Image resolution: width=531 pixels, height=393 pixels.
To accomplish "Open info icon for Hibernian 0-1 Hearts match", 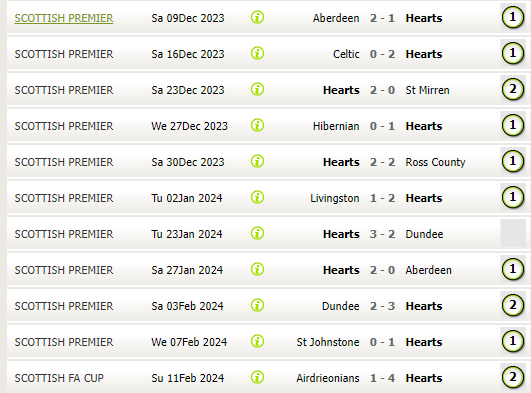I will 257,125.
